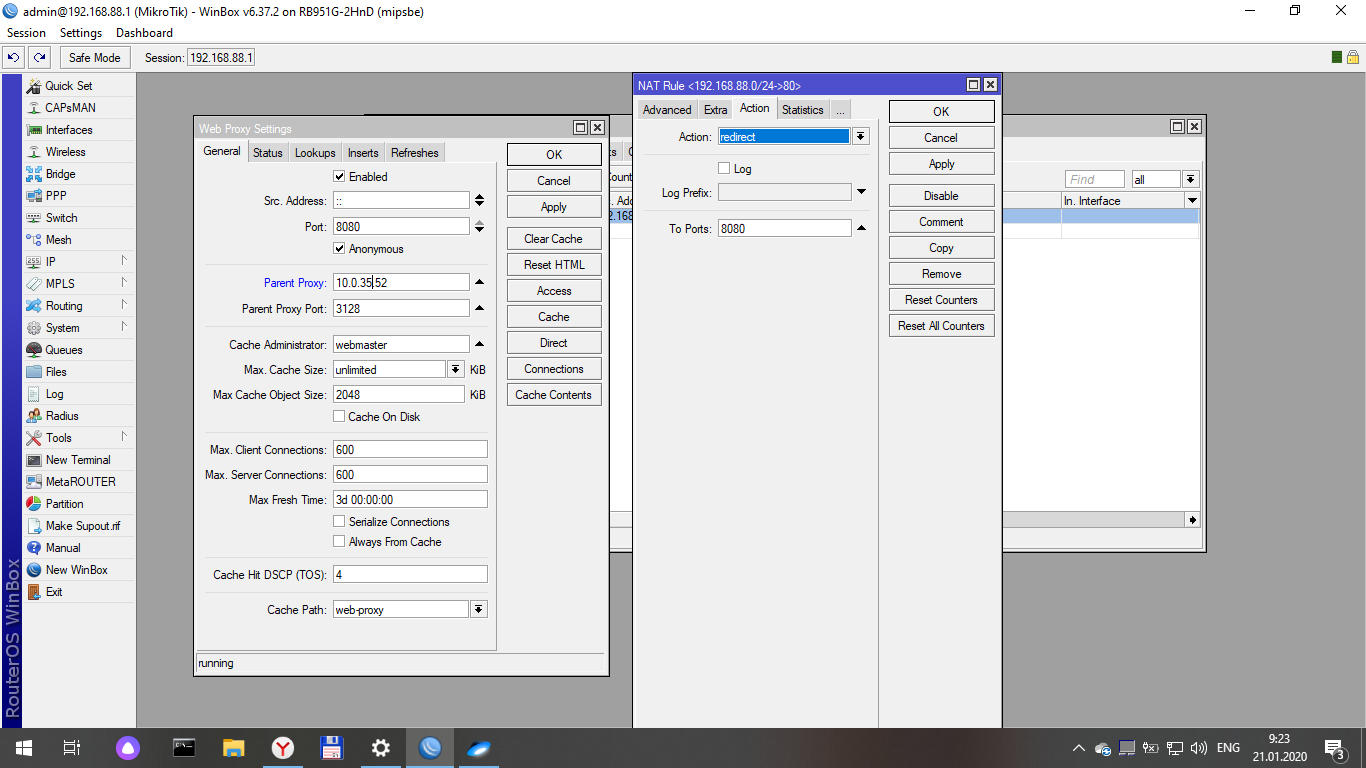Open the MetaROUTER section
1366x768 pixels.
(78, 482)
